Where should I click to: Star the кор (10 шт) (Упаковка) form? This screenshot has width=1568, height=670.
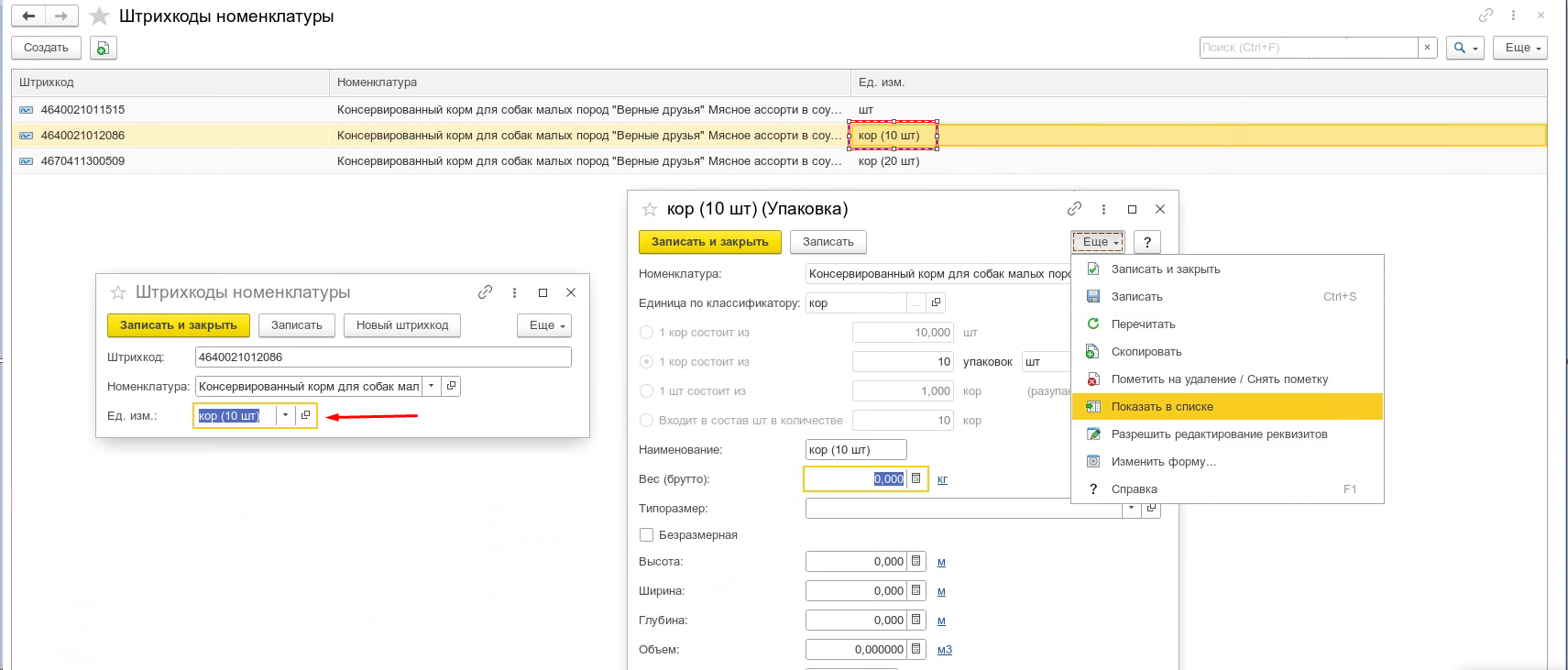(650, 209)
